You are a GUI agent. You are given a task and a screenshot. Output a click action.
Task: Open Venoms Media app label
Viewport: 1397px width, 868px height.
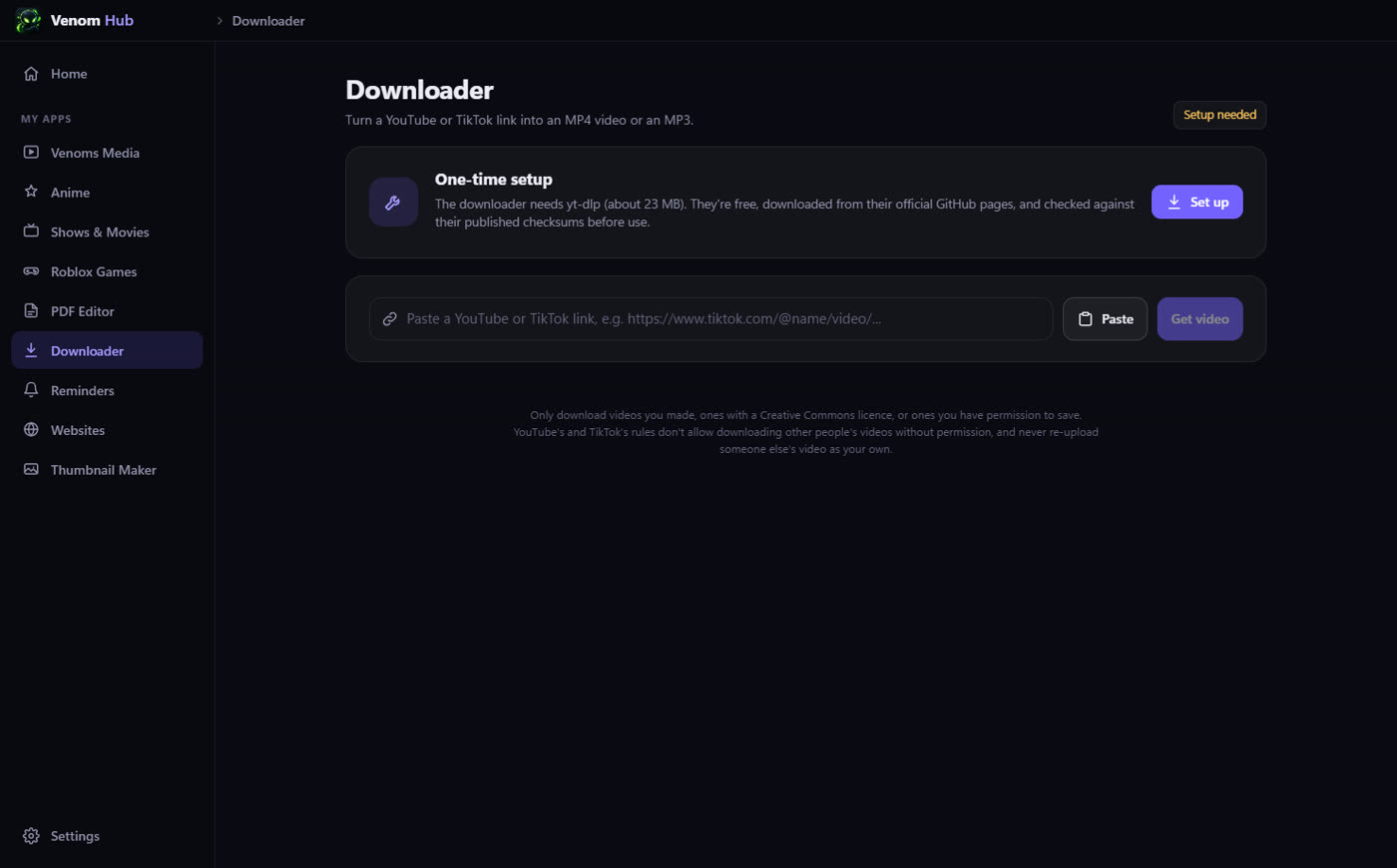(95, 153)
